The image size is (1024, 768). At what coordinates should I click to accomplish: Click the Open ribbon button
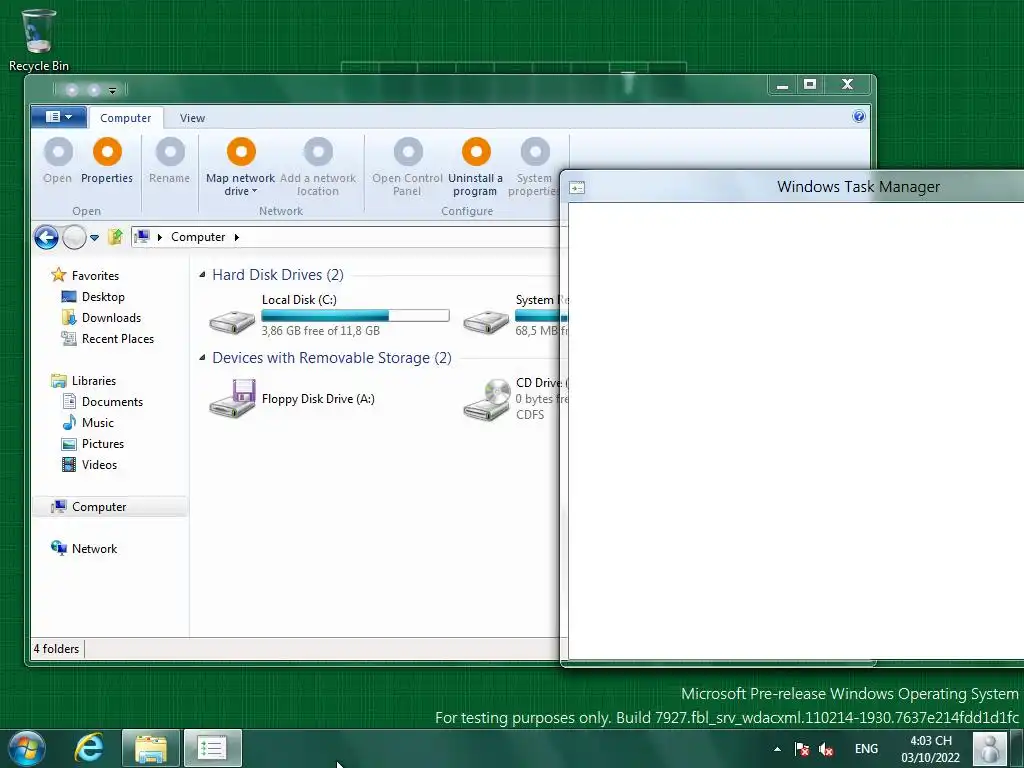click(x=57, y=161)
